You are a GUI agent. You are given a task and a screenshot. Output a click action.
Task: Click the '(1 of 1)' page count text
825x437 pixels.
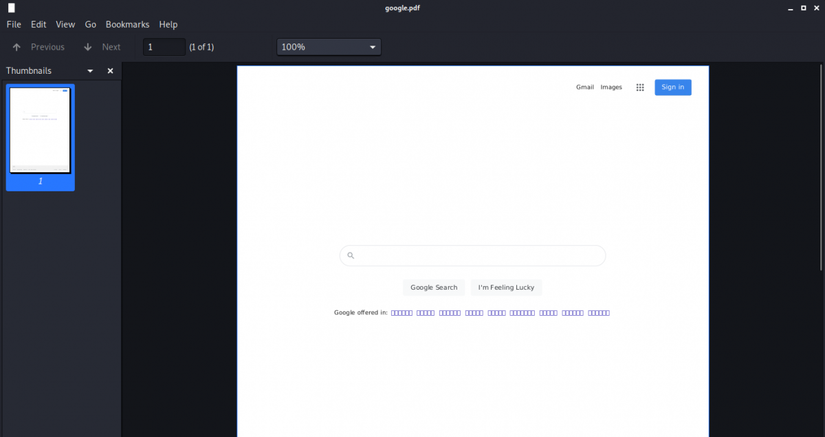pos(202,47)
